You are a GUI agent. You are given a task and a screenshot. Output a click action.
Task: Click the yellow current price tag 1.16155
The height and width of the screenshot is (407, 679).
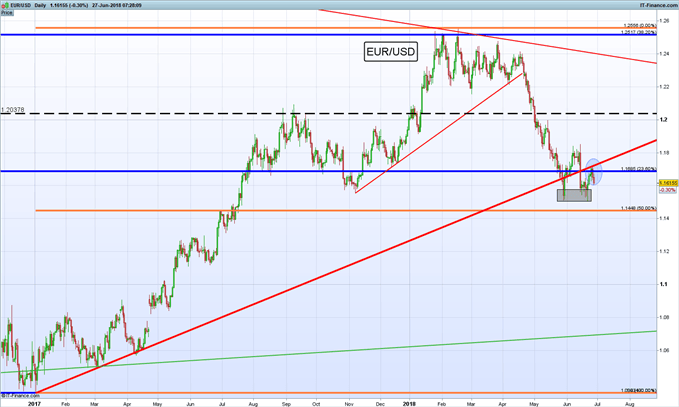[x=668, y=183]
